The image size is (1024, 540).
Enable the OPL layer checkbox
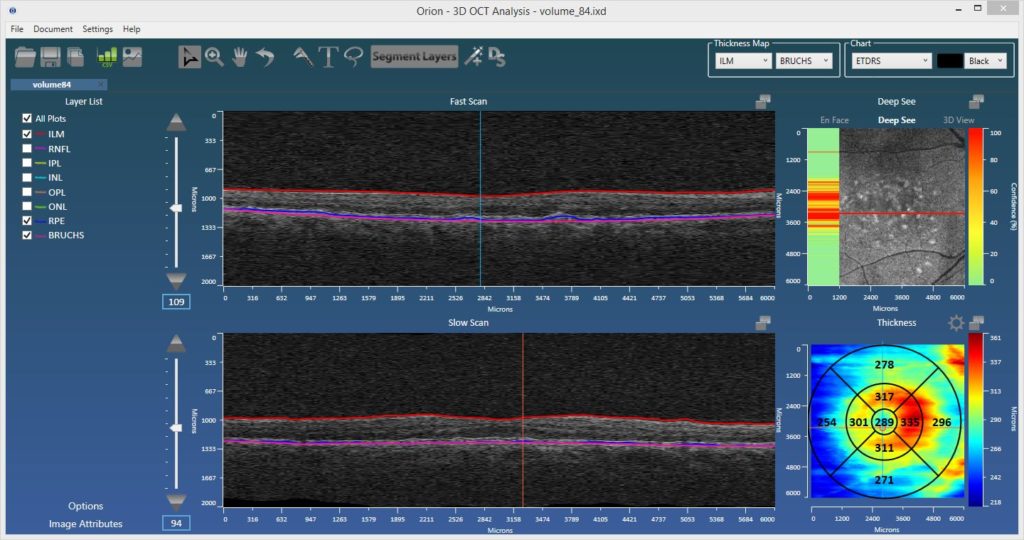click(27, 193)
